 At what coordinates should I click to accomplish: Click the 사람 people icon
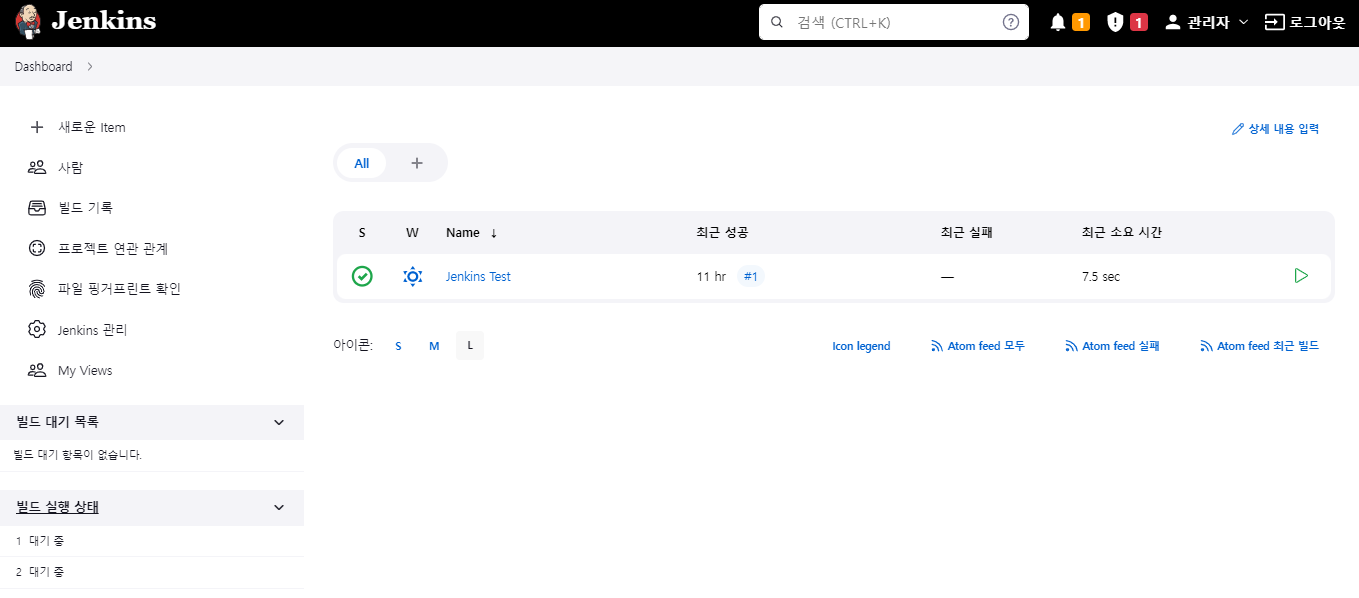pyautogui.click(x=37, y=167)
